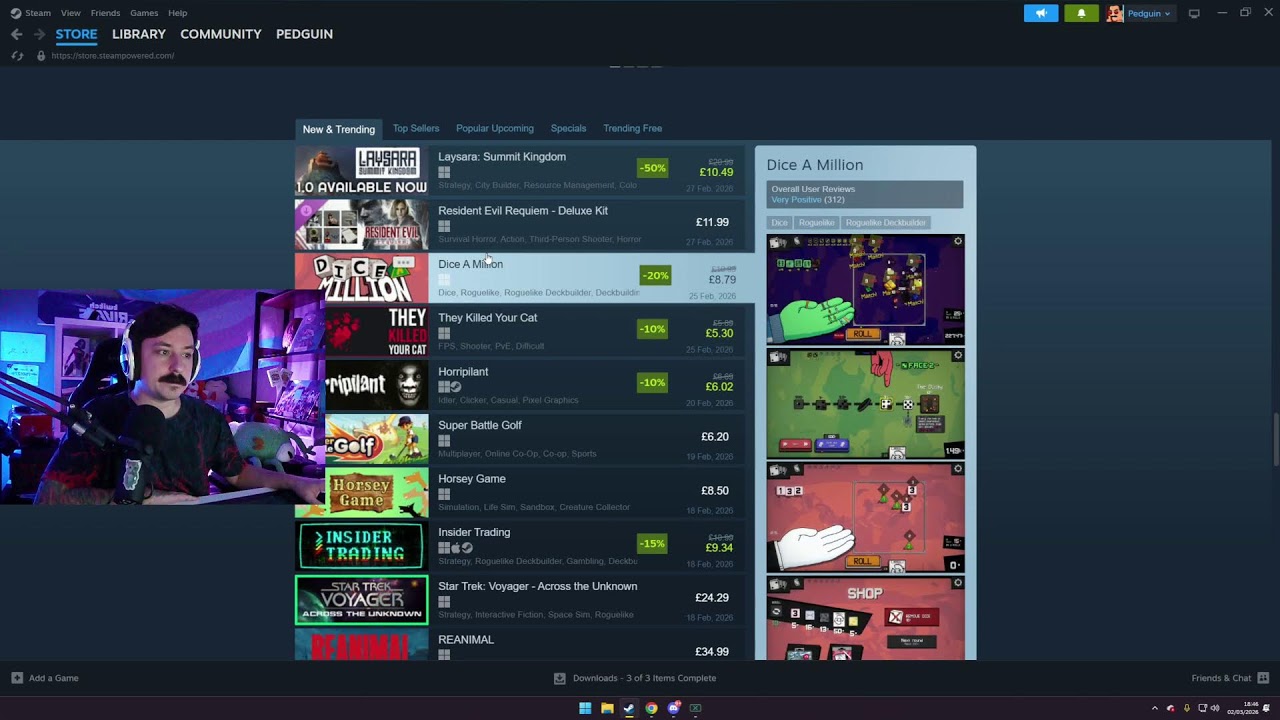1280x720 pixels.
Task: Open the Games menu
Action: (x=144, y=13)
